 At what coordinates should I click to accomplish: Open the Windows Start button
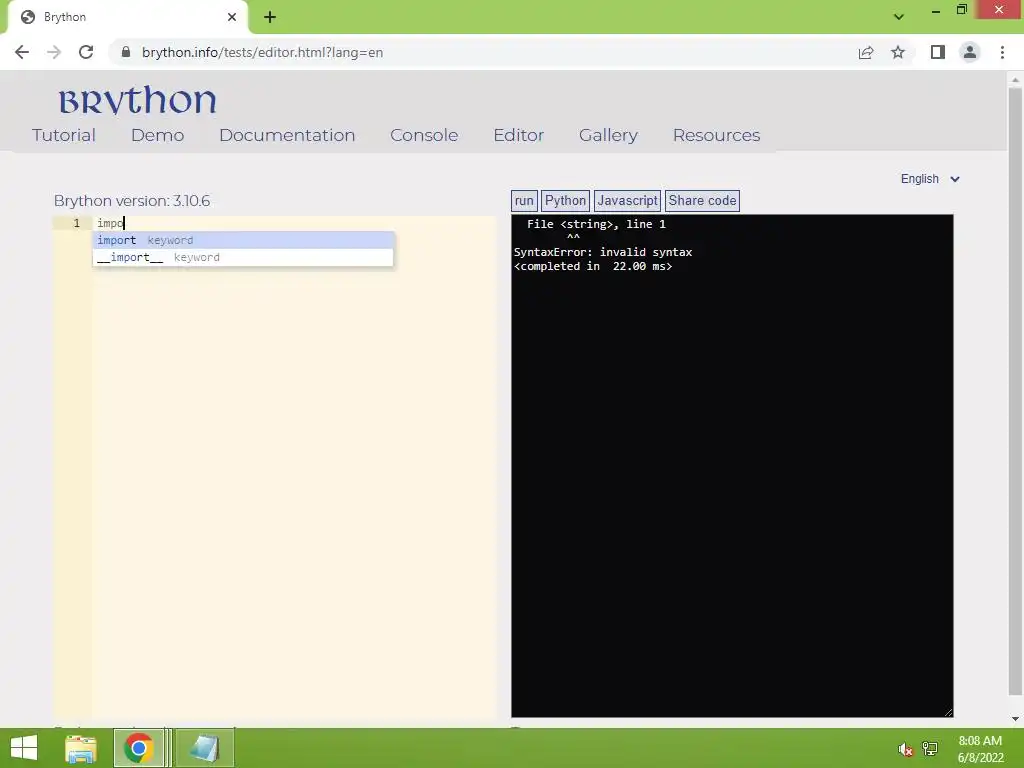pos(24,748)
